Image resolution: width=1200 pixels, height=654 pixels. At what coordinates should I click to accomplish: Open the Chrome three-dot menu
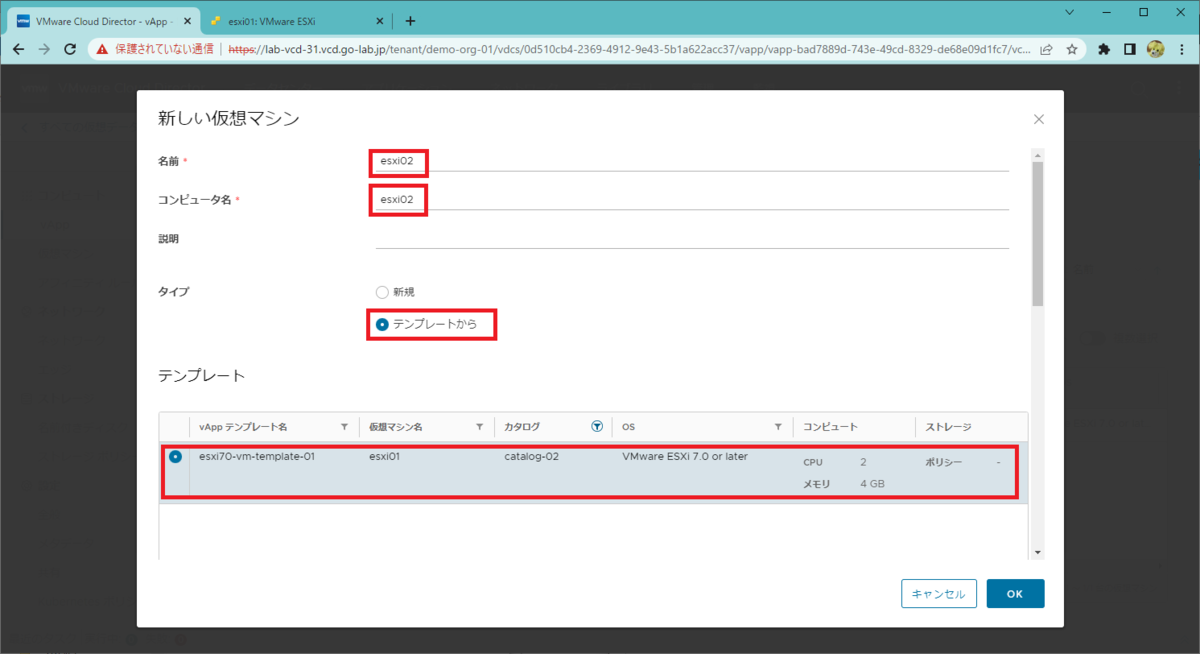[1182, 49]
